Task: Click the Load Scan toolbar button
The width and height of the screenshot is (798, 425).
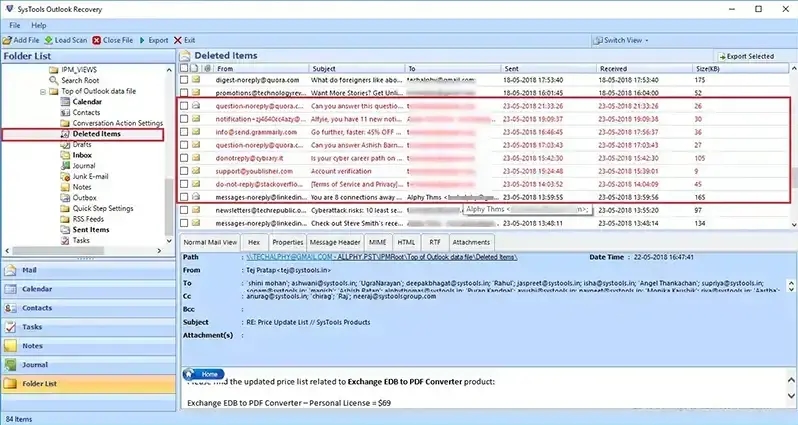Action: point(66,40)
